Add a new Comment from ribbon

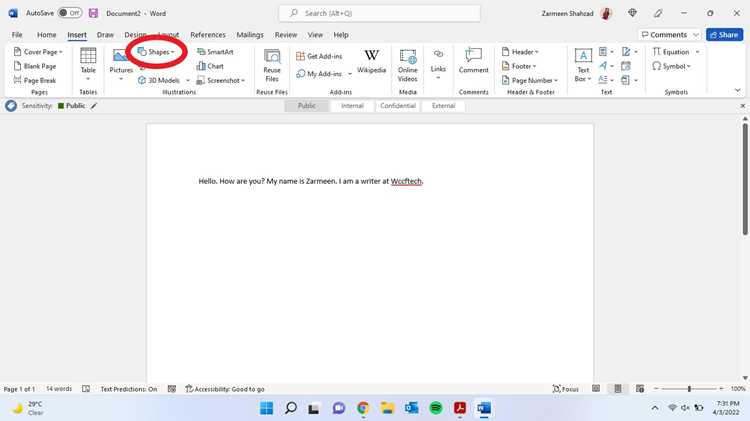tap(473, 61)
